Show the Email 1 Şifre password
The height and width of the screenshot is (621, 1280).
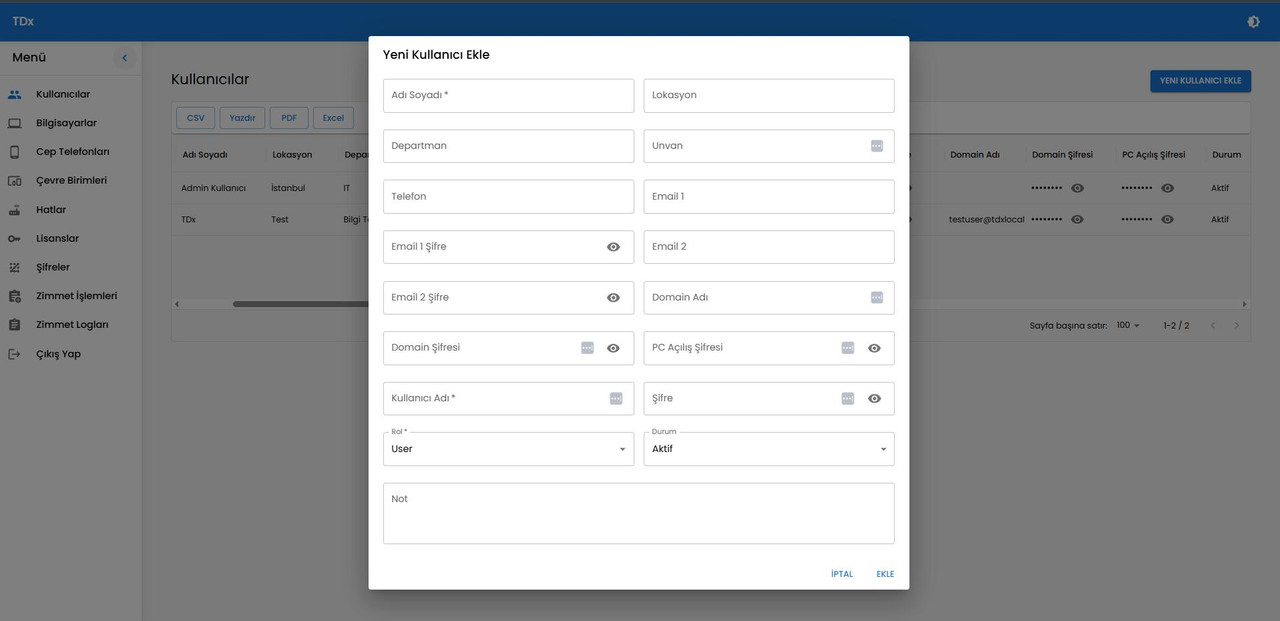(613, 247)
